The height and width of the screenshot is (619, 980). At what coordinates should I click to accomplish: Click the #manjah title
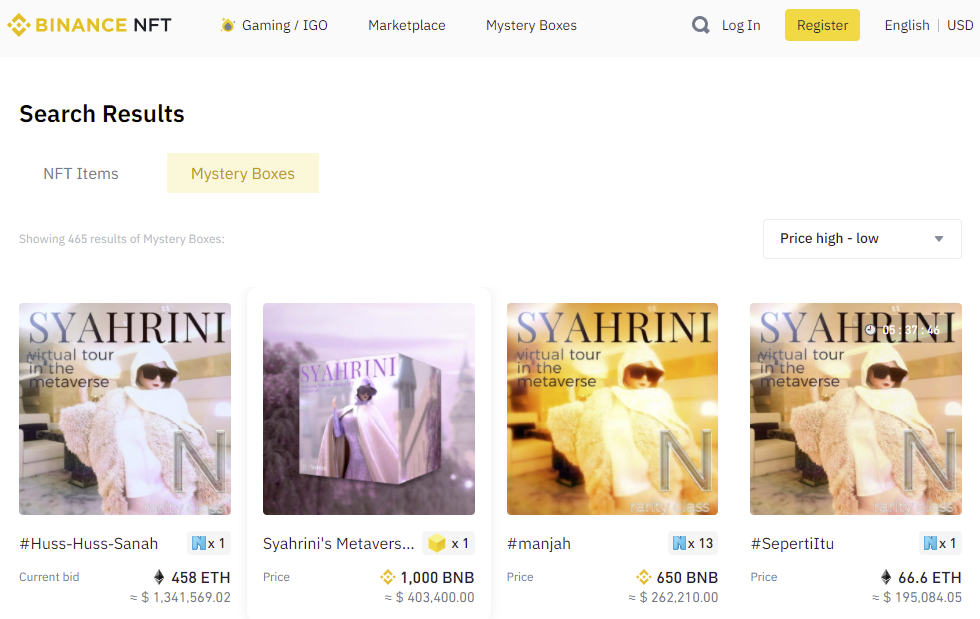point(539,543)
